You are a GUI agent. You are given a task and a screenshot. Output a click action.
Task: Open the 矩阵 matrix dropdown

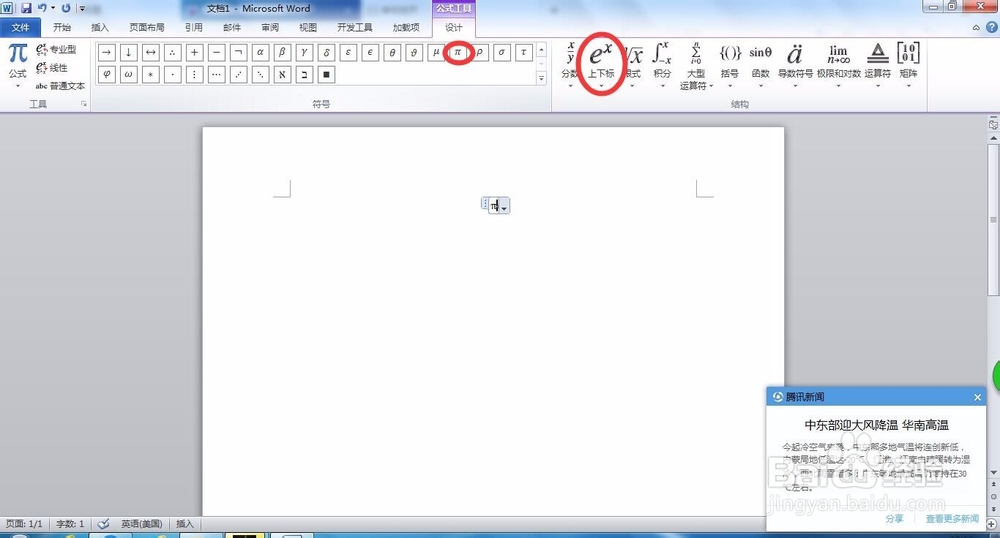pos(908,65)
